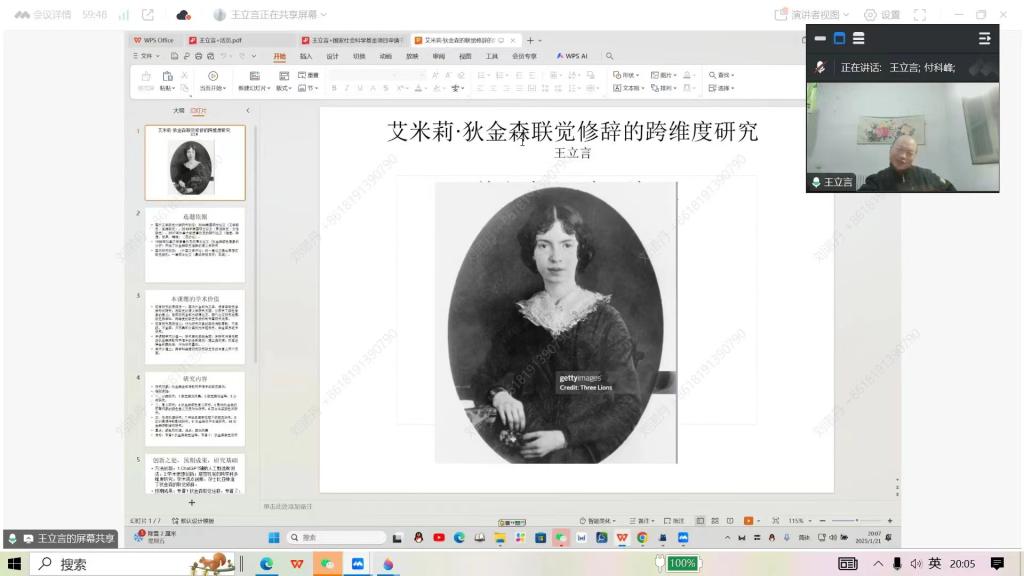Viewport: 1024px width, 576px height.
Task: Toggle the 备注 notes pane in status bar
Action: [x=644, y=521]
